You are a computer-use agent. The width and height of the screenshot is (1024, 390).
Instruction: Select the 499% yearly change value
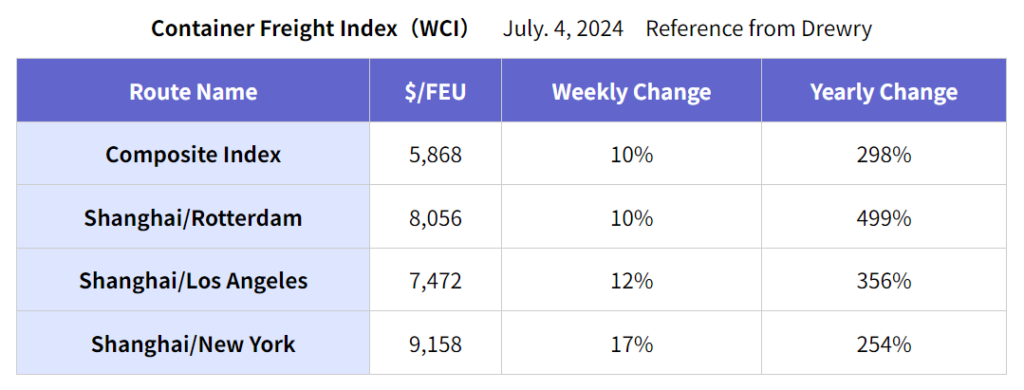click(x=884, y=218)
